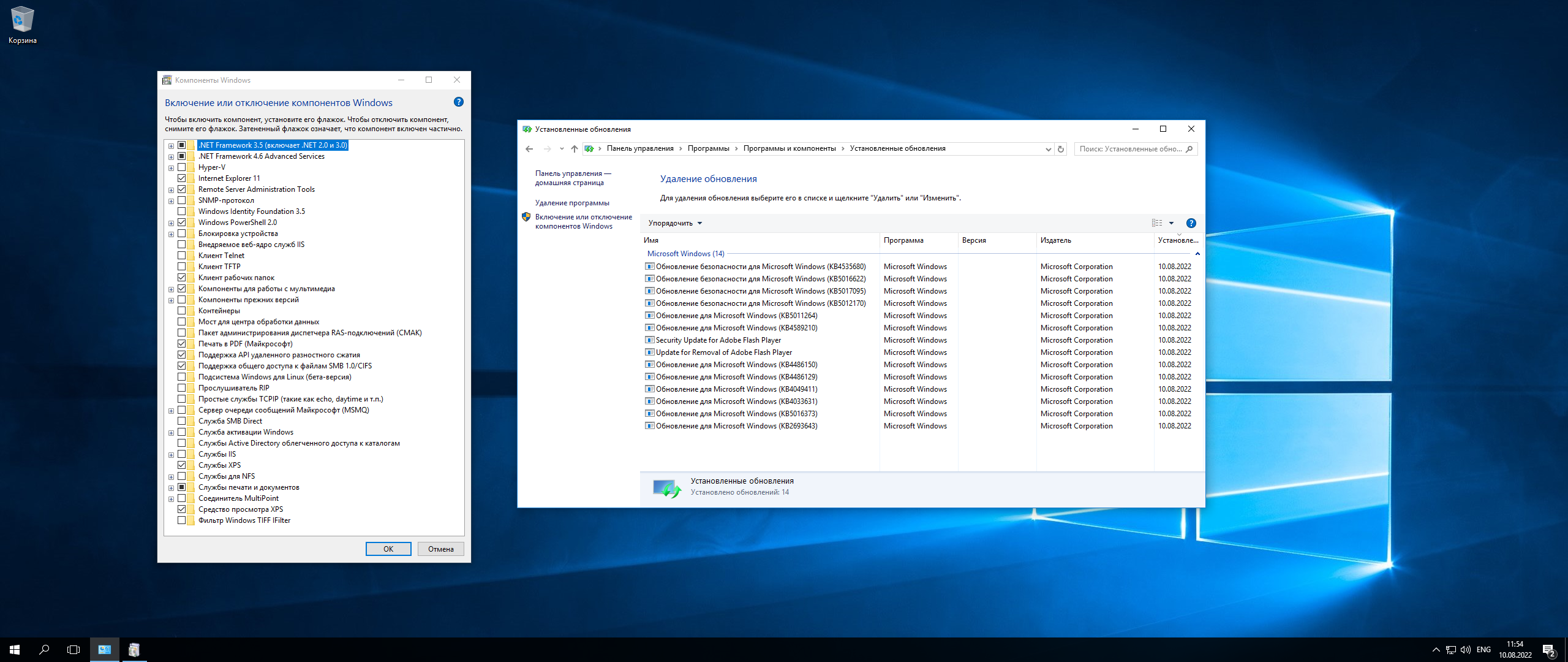Expand .NET Framework 4.6 Advanced Services node

tap(171, 157)
